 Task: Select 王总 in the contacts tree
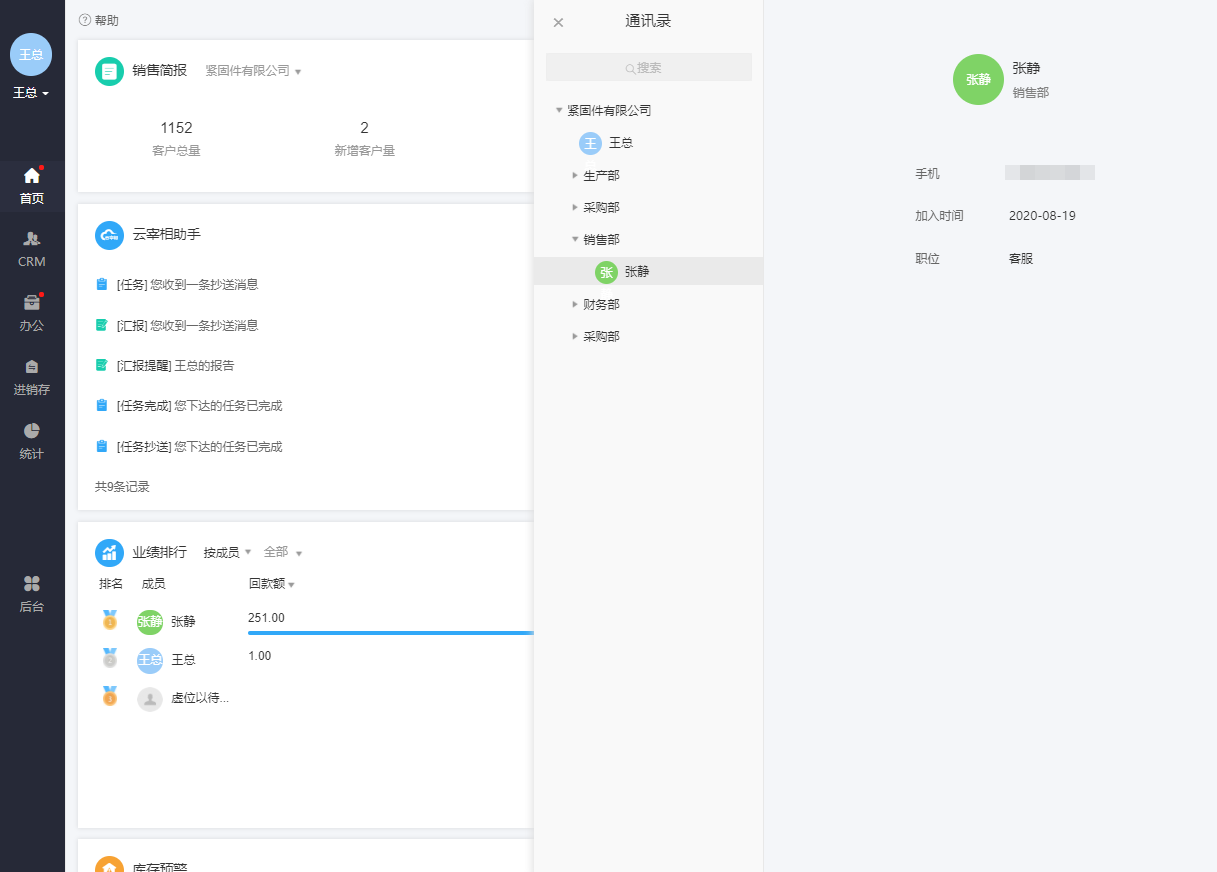click(x=649, y=143)
